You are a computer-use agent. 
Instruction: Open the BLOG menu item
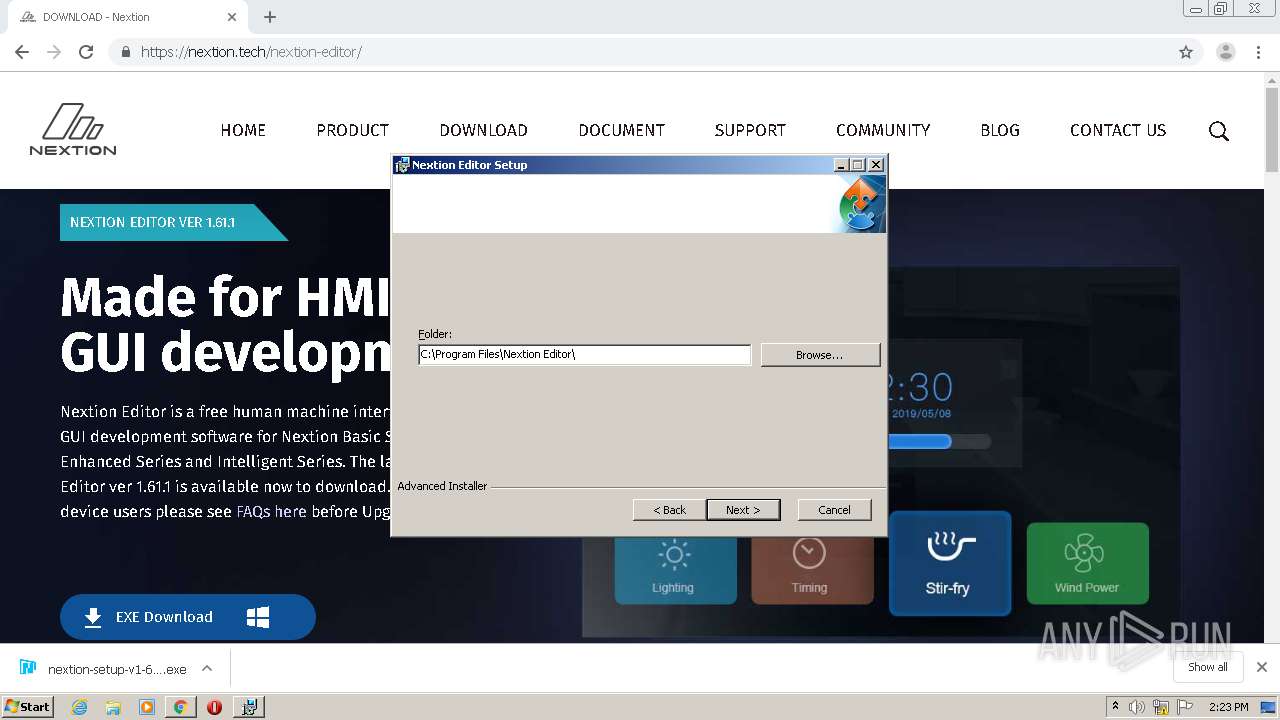click(1000, 130)
